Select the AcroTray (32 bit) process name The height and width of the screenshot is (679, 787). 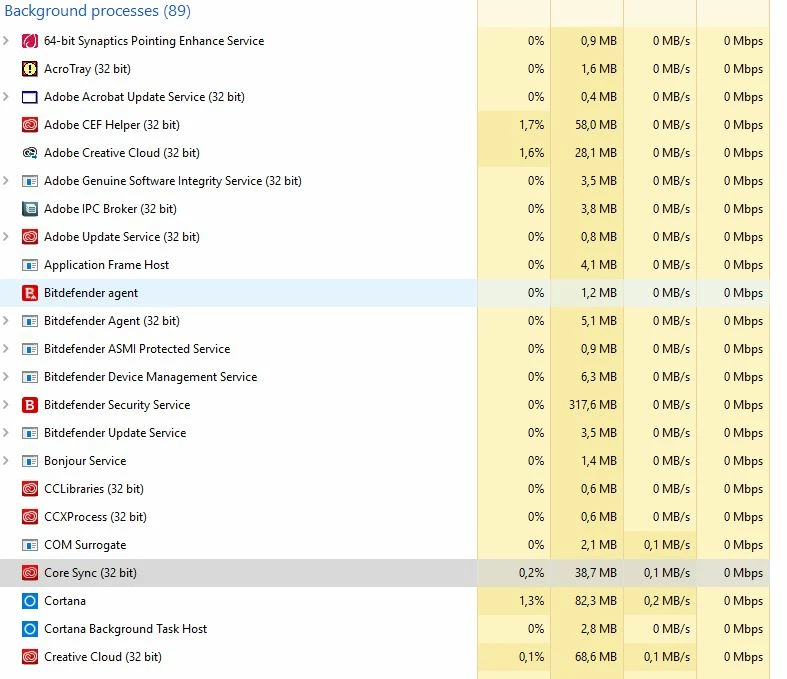pos(87,69)
